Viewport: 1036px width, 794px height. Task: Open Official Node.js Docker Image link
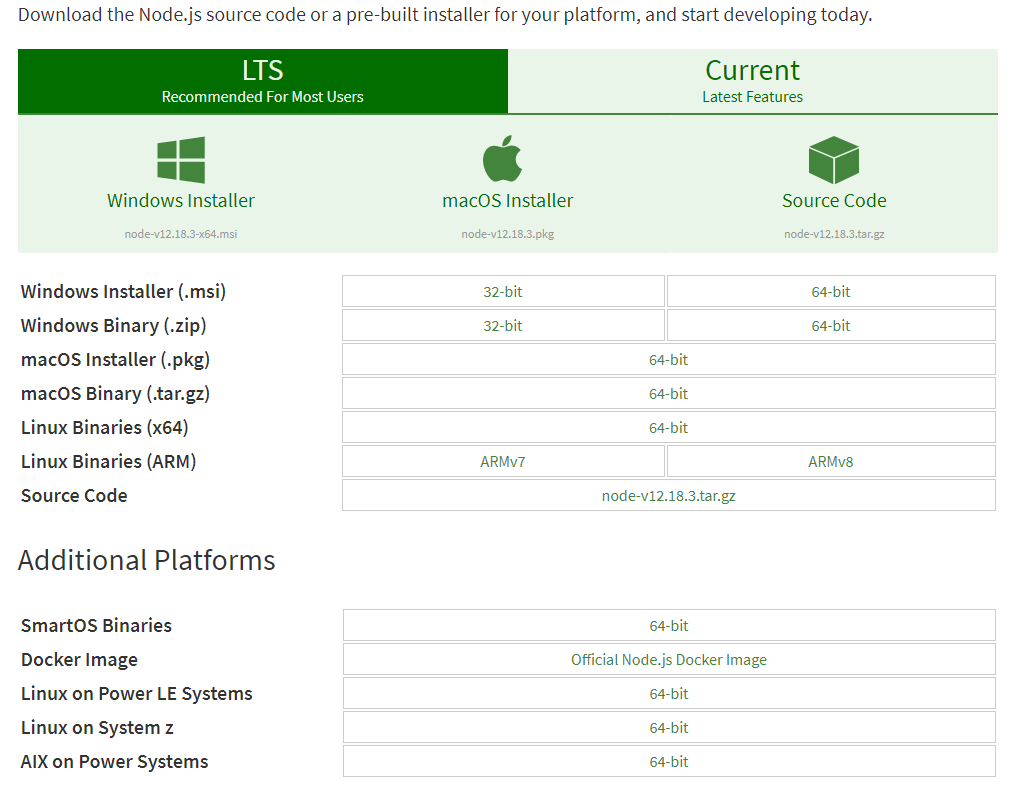(x=669, y=659)
